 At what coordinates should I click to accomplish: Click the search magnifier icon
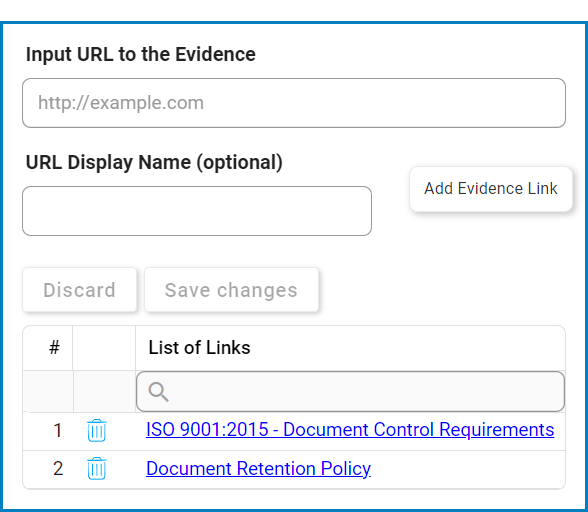[x=158, y=392]
